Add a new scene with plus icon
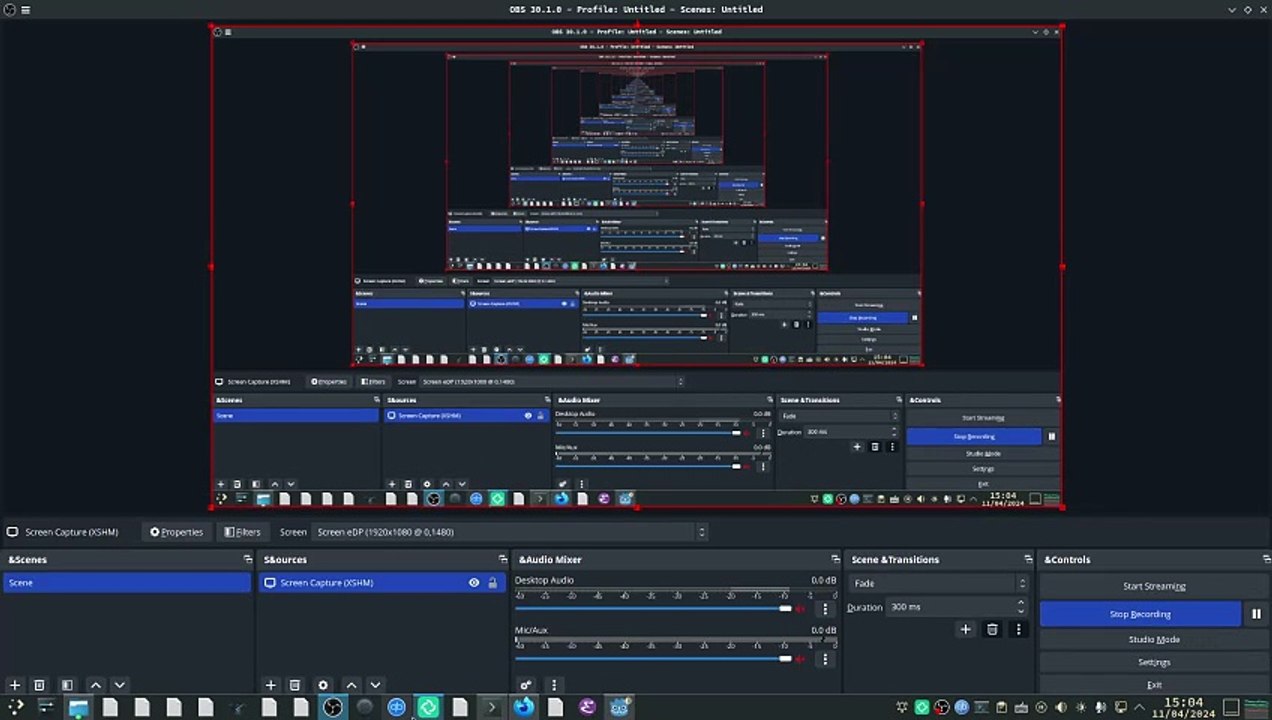This screenshot has width=1272, height=720. pos(14,685)
